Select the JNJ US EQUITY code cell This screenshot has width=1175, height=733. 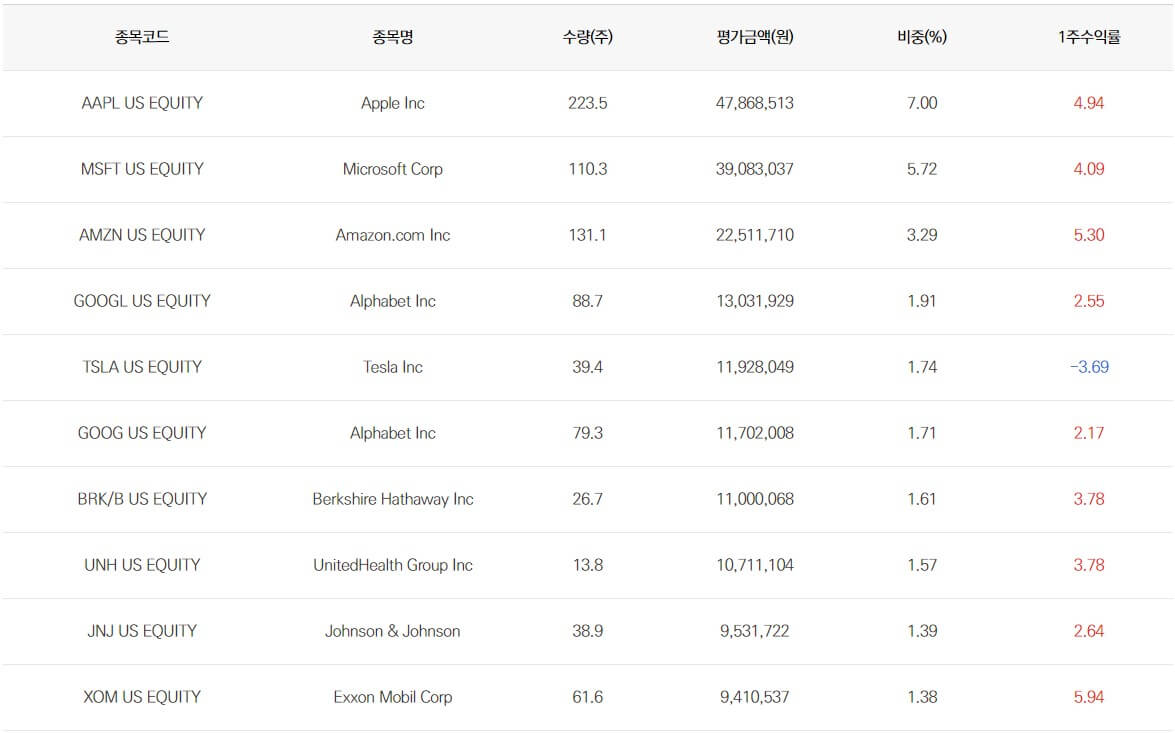point(142,630)
